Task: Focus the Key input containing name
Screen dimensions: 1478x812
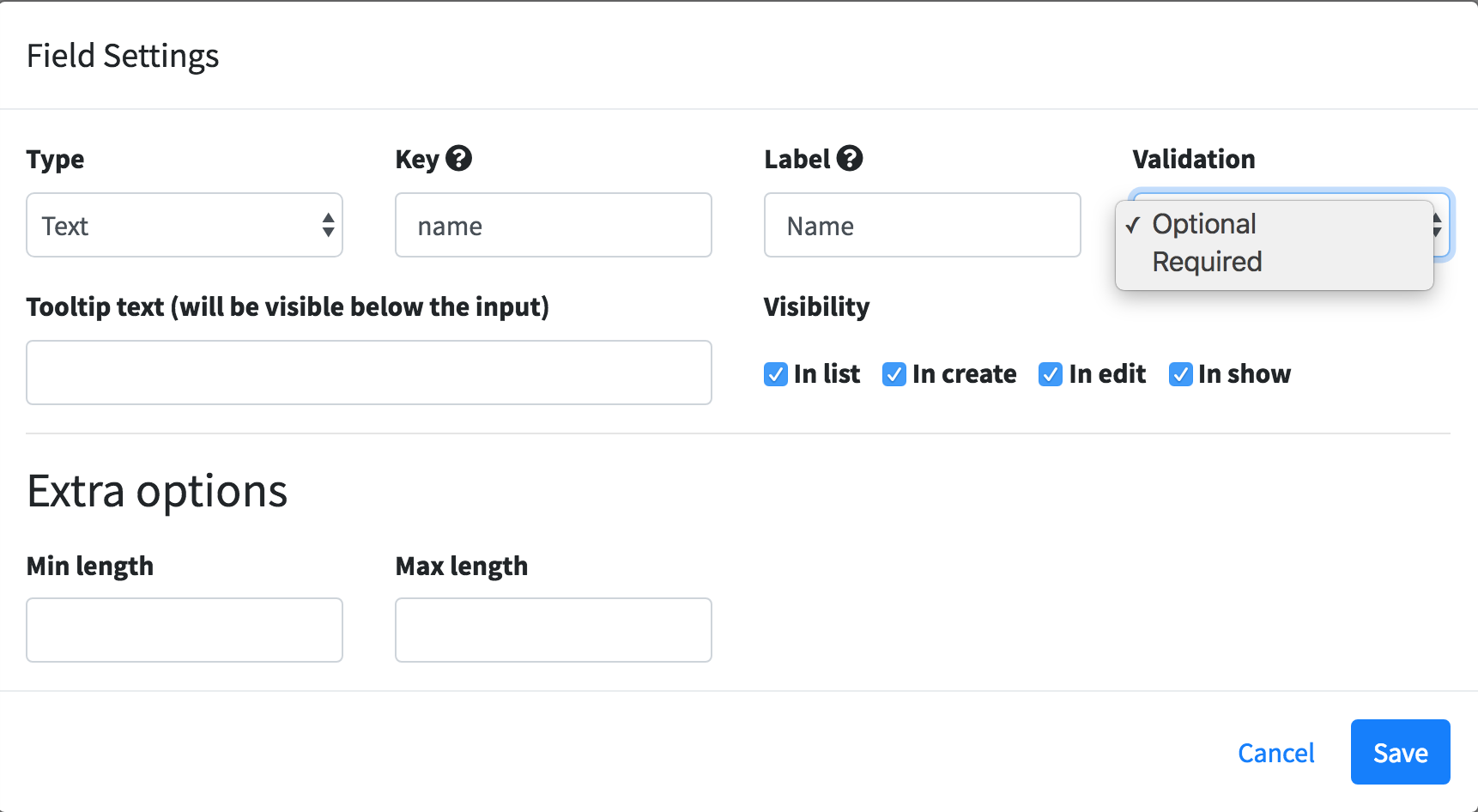Action: coord(554,225)
